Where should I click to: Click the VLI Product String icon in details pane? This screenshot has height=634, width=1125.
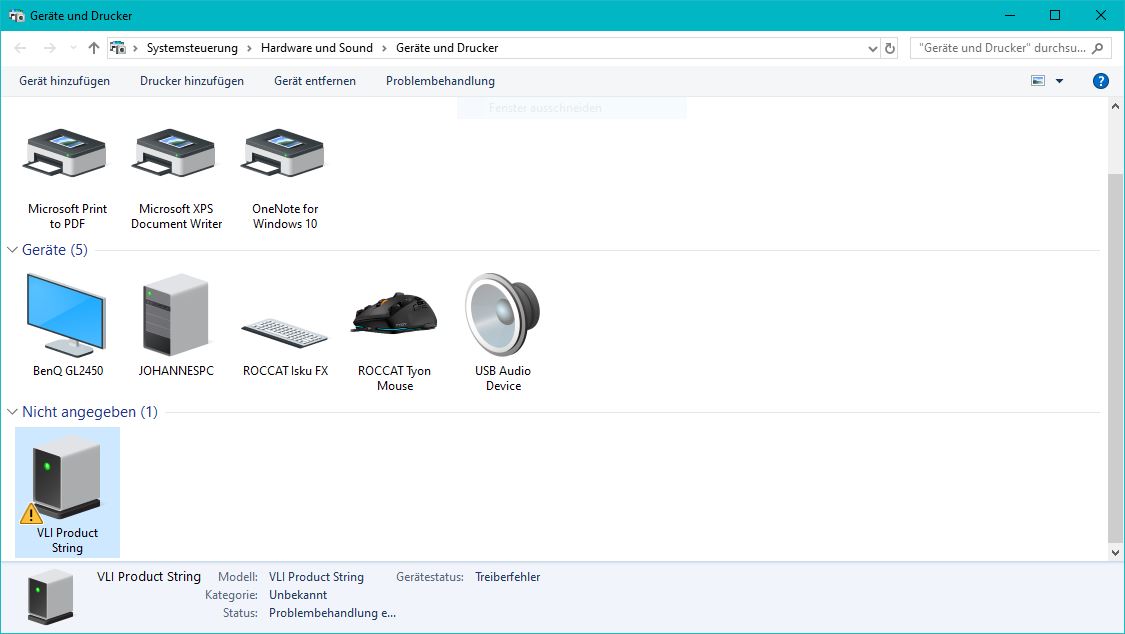click(x=50, y=597)
